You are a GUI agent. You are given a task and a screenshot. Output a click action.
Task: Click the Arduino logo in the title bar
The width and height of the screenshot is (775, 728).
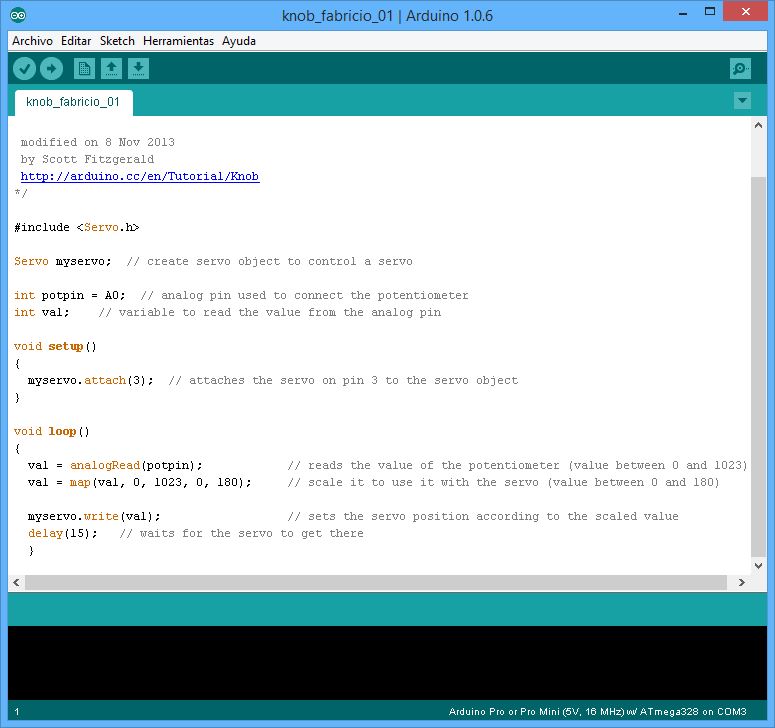[x=18, y=15]
